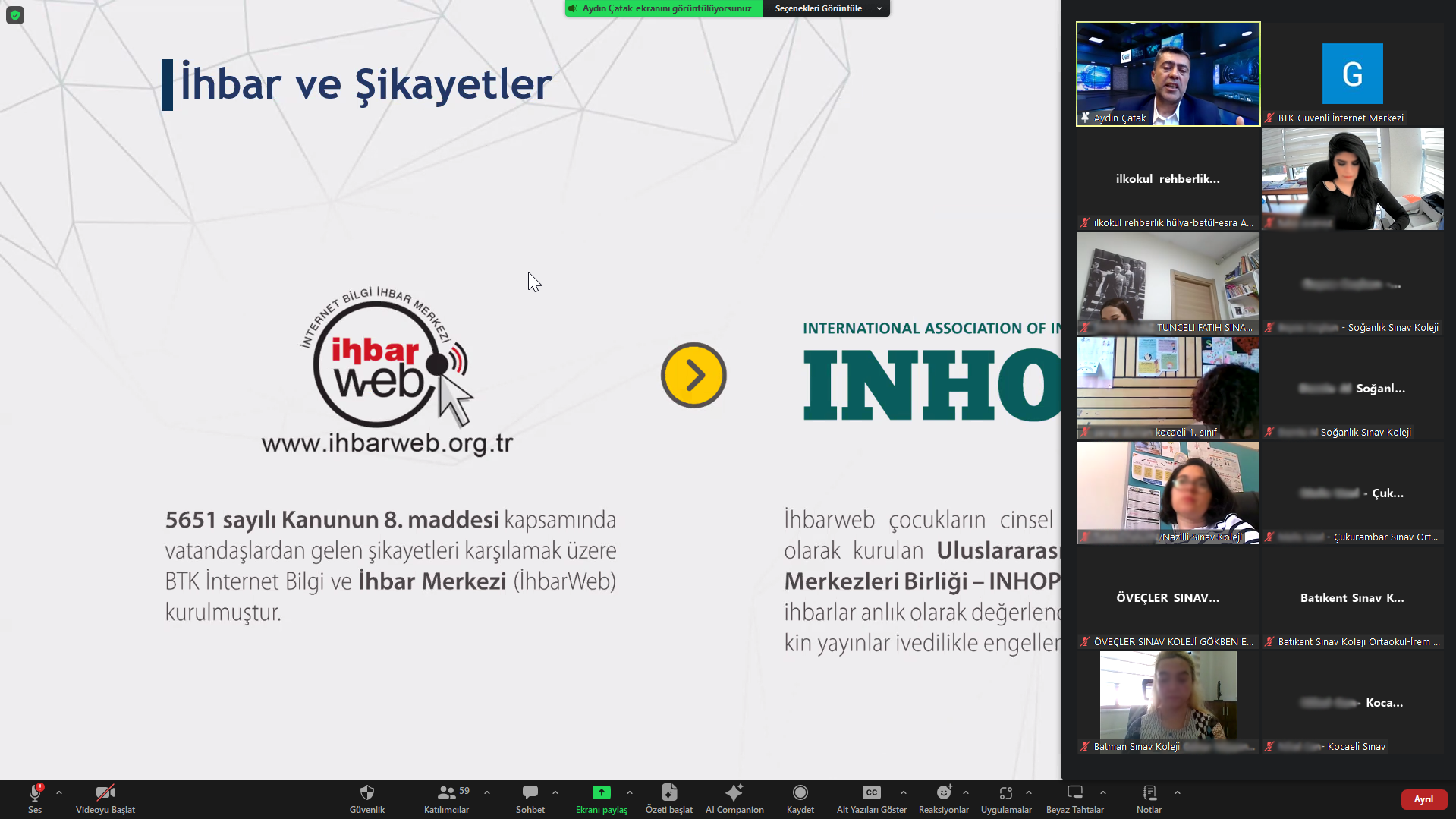Select ilkokul rehberlik participant tile
Image resolution: width=1456 pixels, height=819 pixels.
[x=1168, y=178]
